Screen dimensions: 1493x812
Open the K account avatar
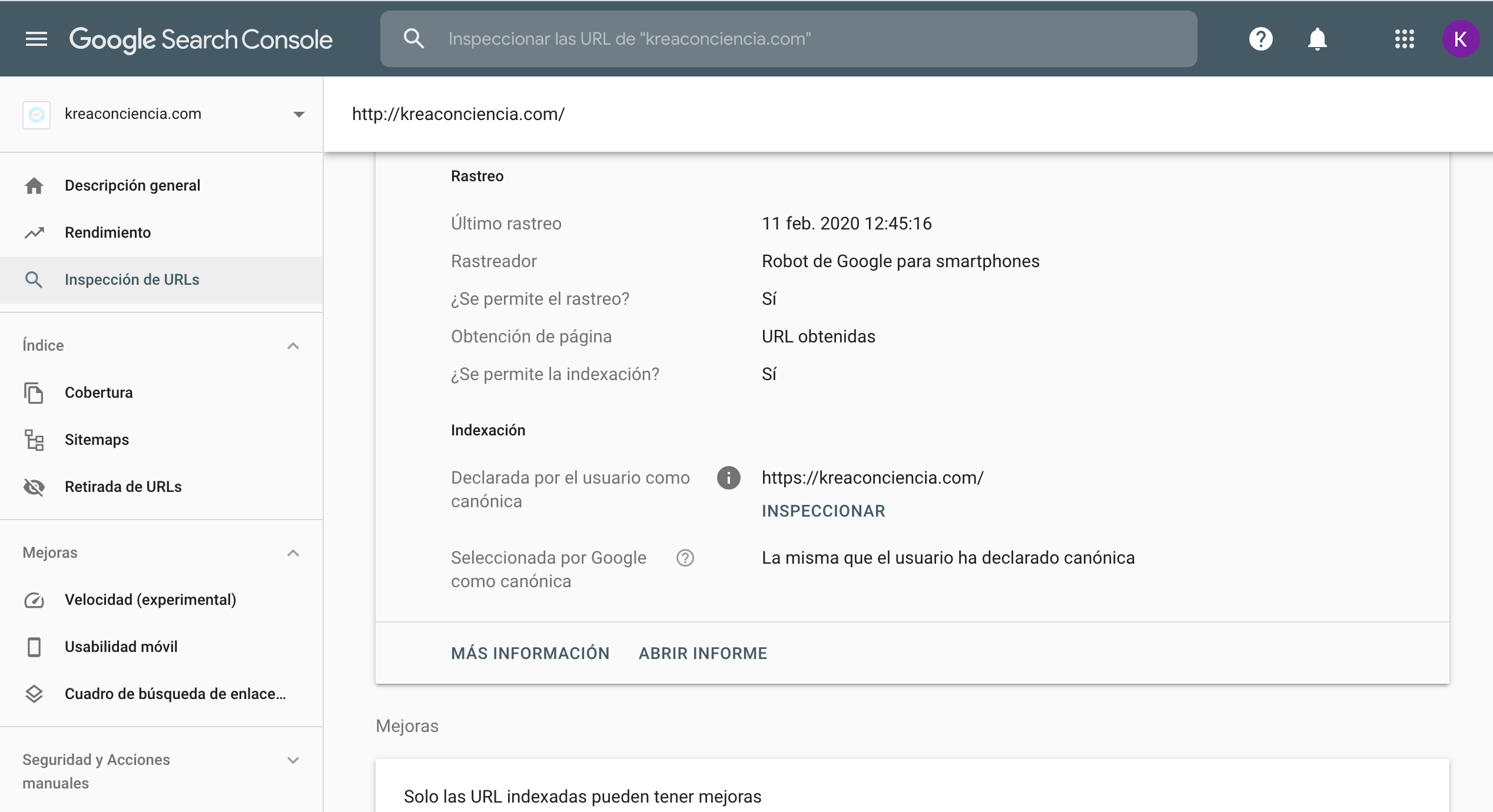click(1460, 39)
